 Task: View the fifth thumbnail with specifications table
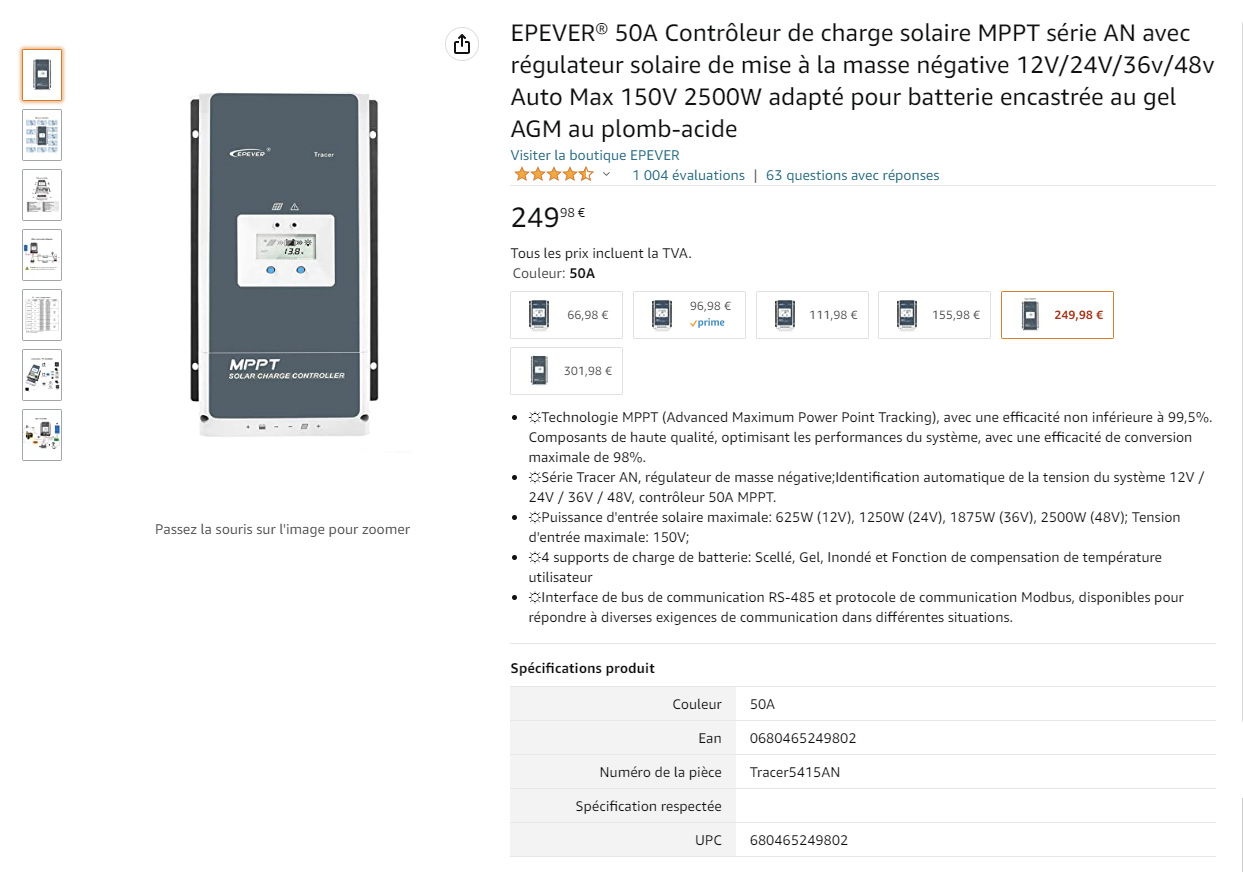[x=42, y=315]
